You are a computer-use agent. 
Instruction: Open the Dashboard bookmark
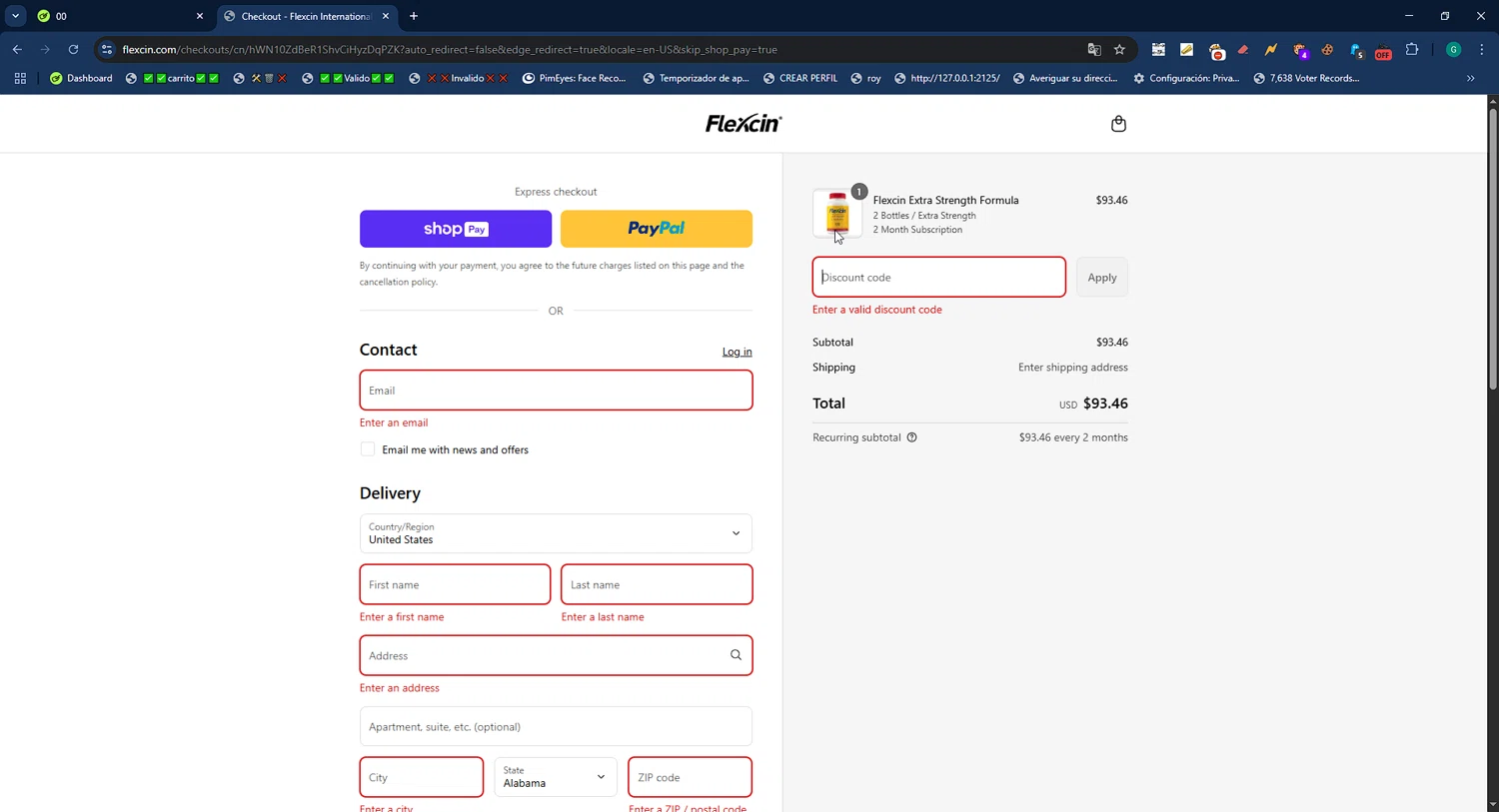pos(81,78)
